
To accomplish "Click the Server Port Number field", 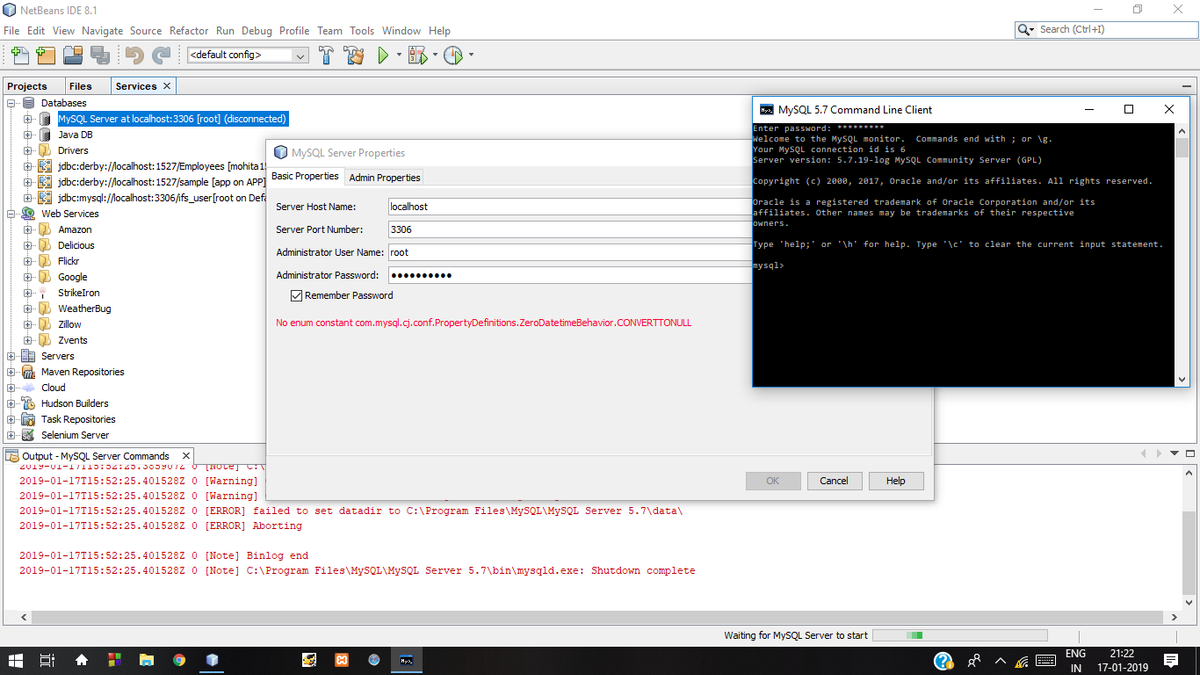I will coord(571,229).
